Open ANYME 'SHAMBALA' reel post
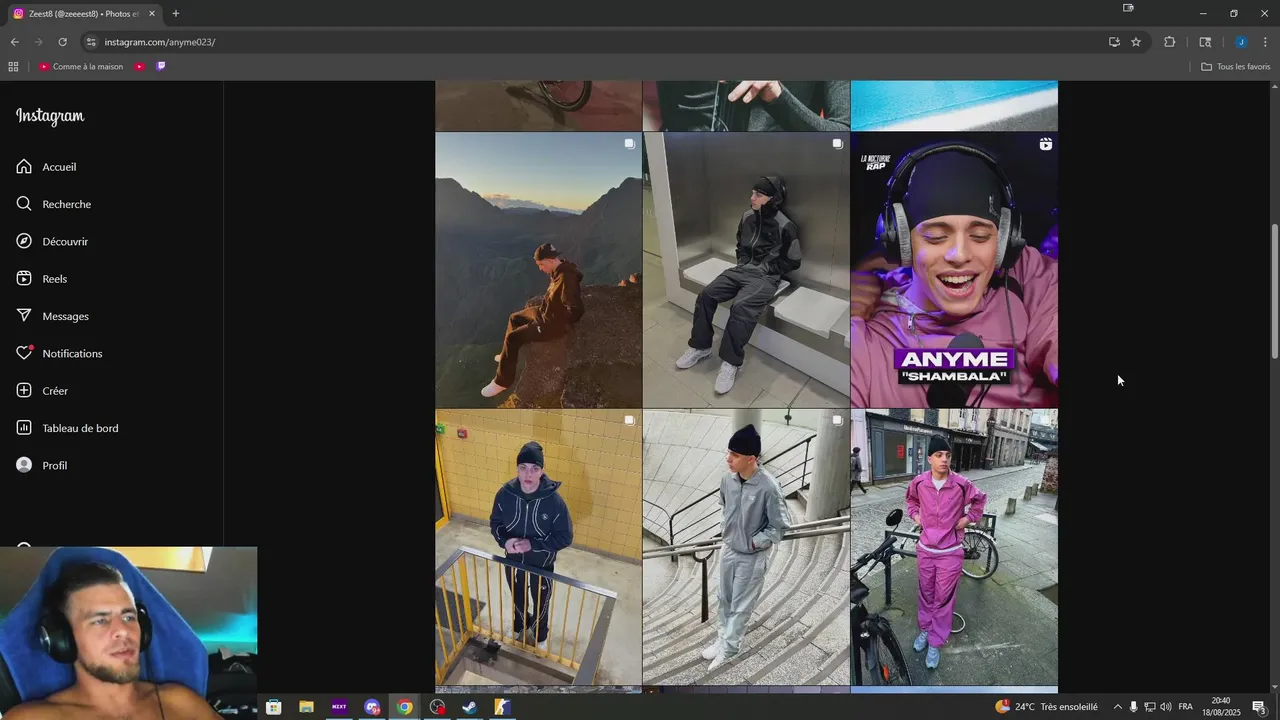 click(954, 270)
